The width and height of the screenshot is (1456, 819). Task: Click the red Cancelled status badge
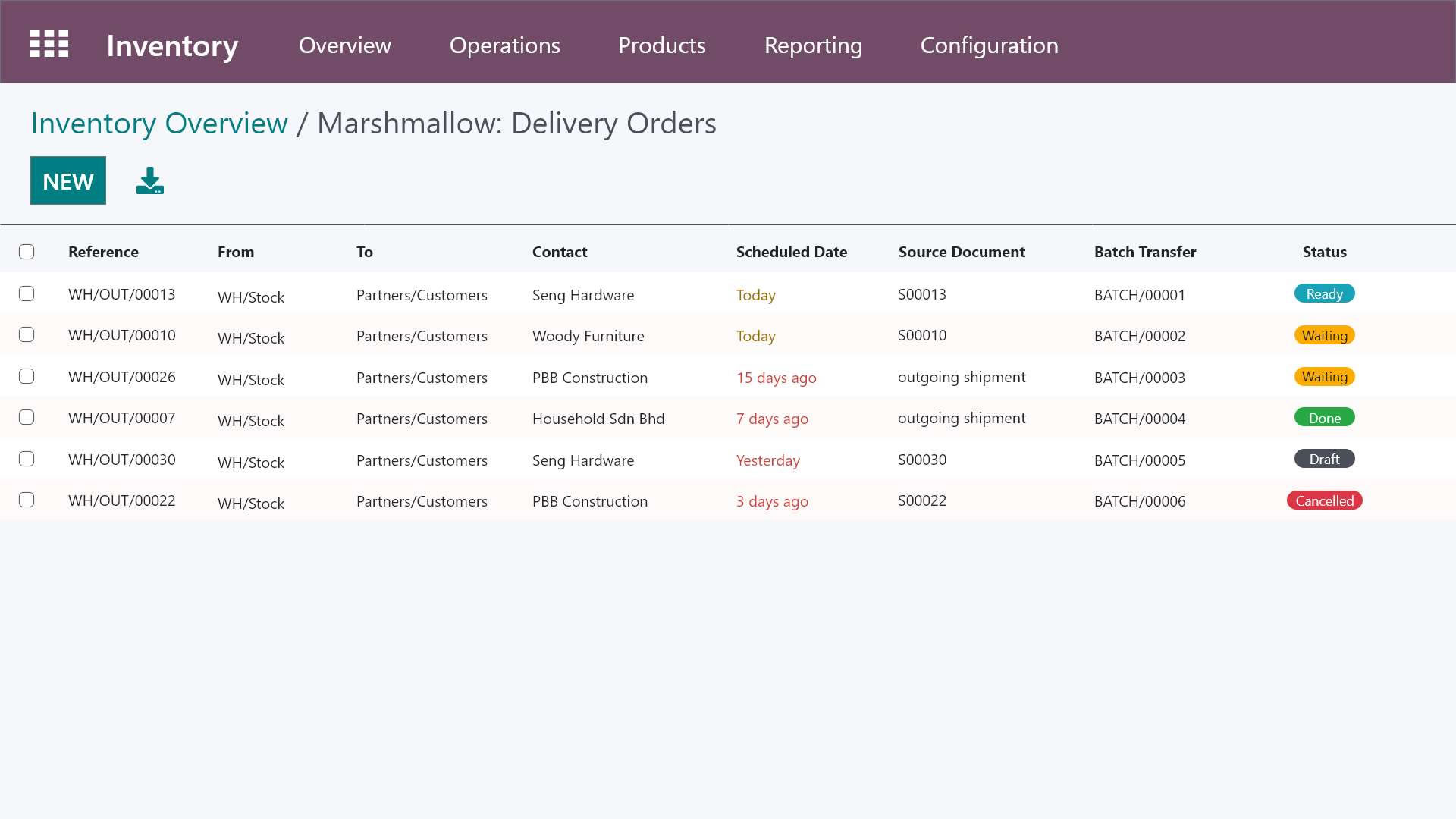[1324, 500]
